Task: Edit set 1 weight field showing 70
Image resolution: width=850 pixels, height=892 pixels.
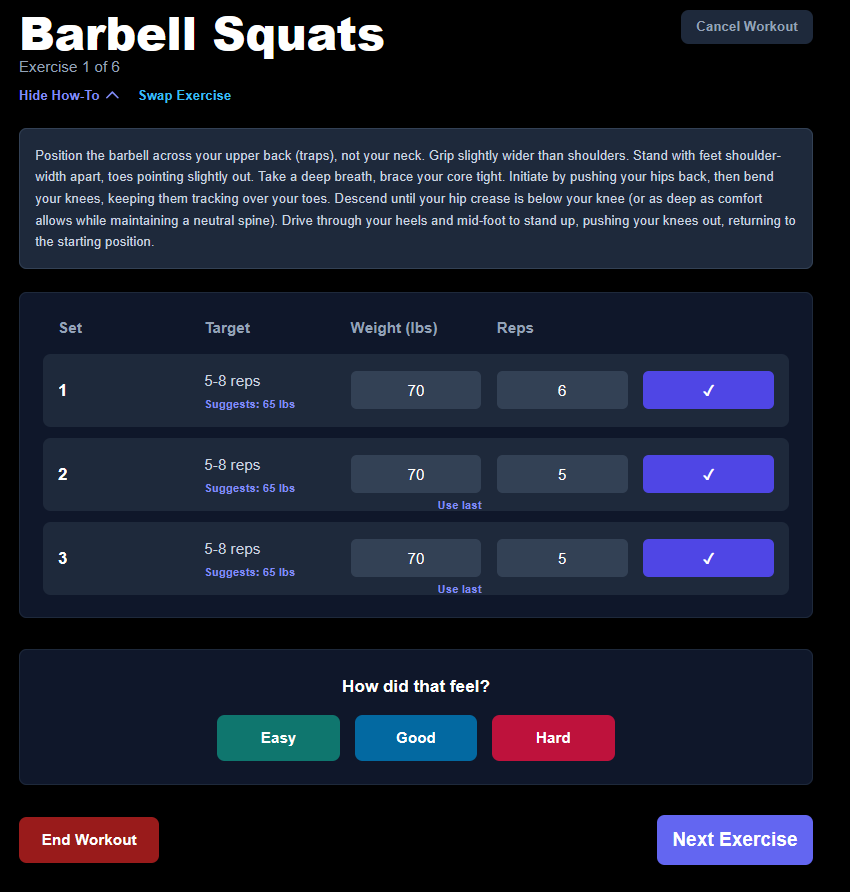Action: pyautogui.click(x=416, y=390)
